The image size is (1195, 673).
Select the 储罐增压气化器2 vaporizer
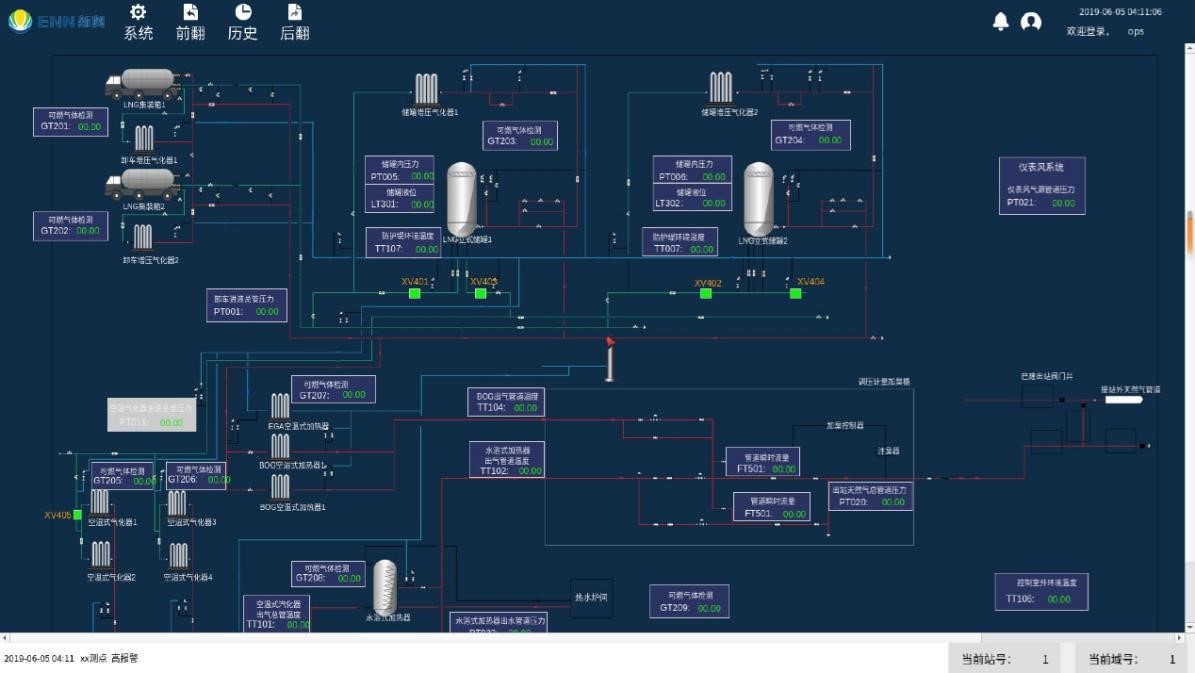click(721, 87)
